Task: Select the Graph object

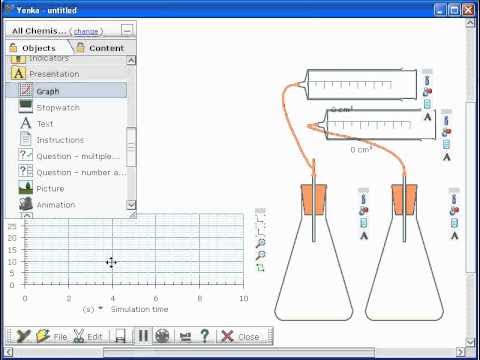Action: (x=66, y=91)
